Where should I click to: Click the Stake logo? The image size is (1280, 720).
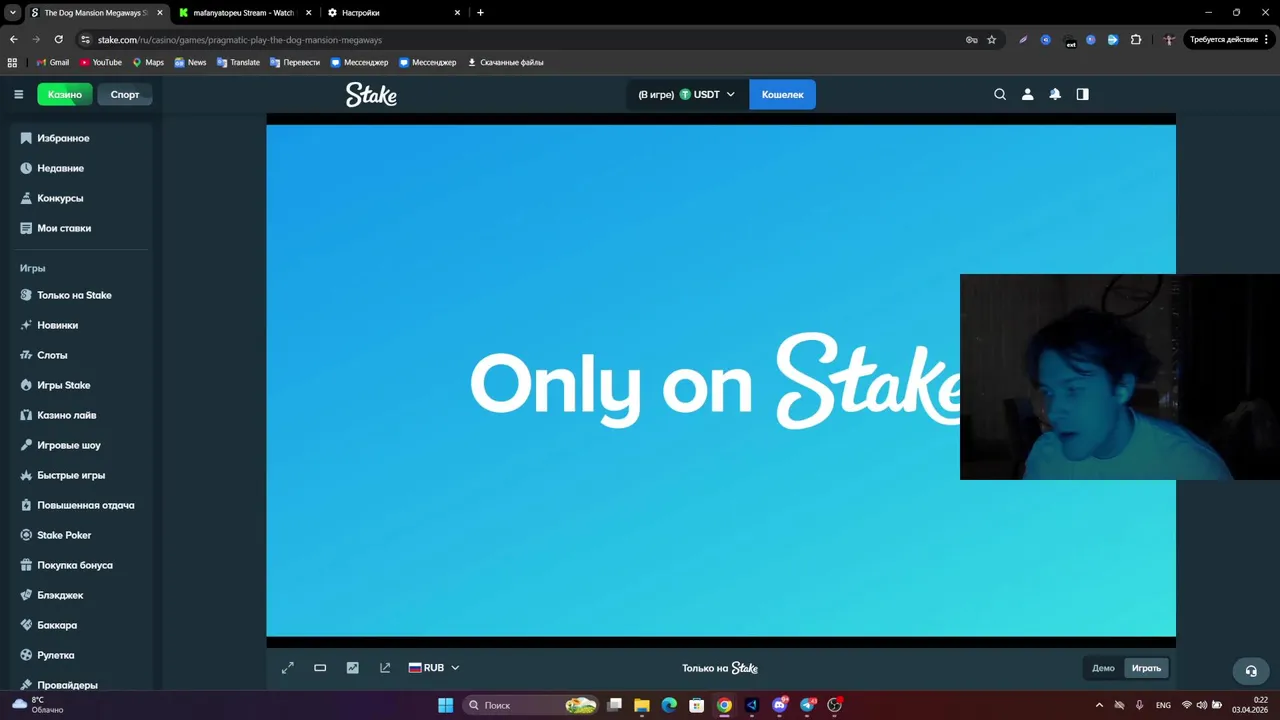point(371,94)
